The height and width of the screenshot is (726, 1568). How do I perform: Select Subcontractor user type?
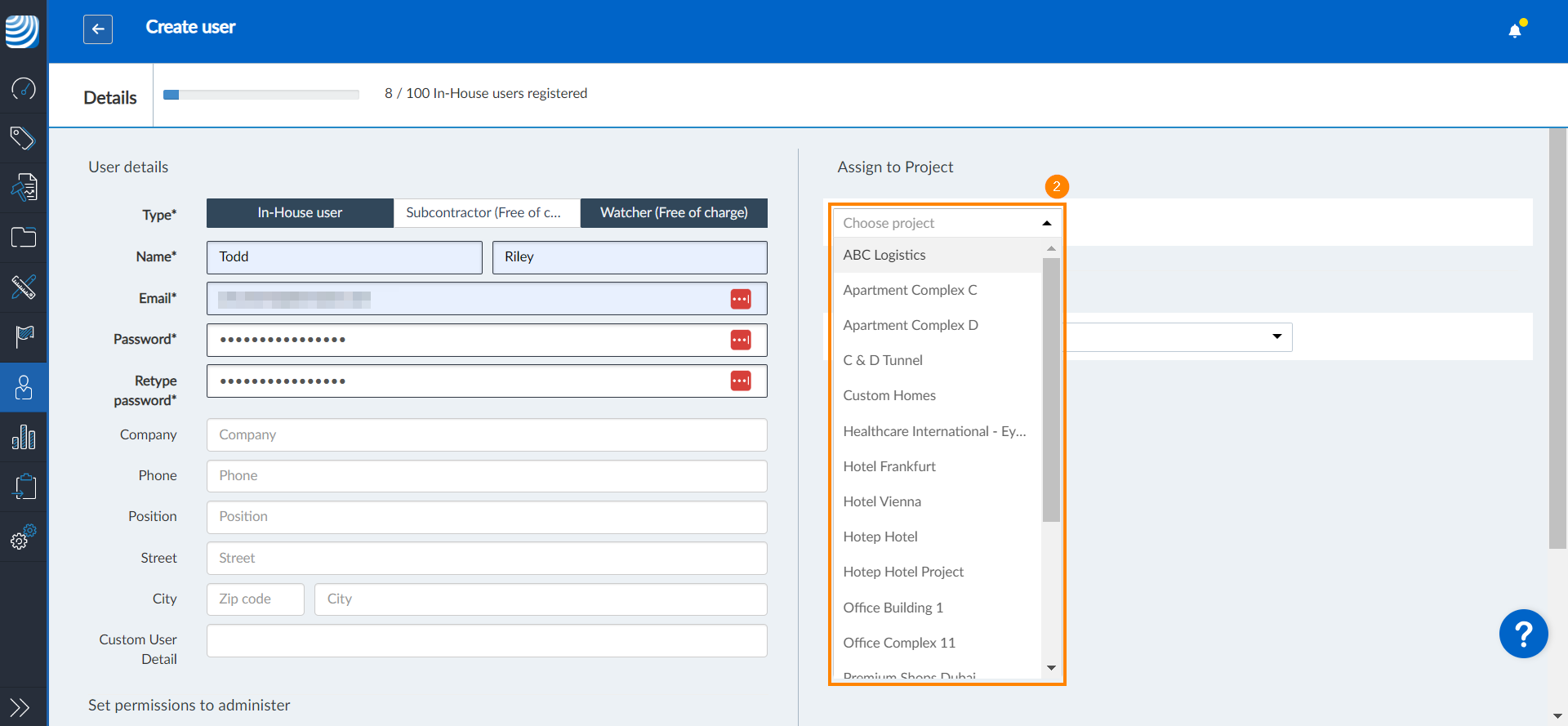(x=487, y=213)
